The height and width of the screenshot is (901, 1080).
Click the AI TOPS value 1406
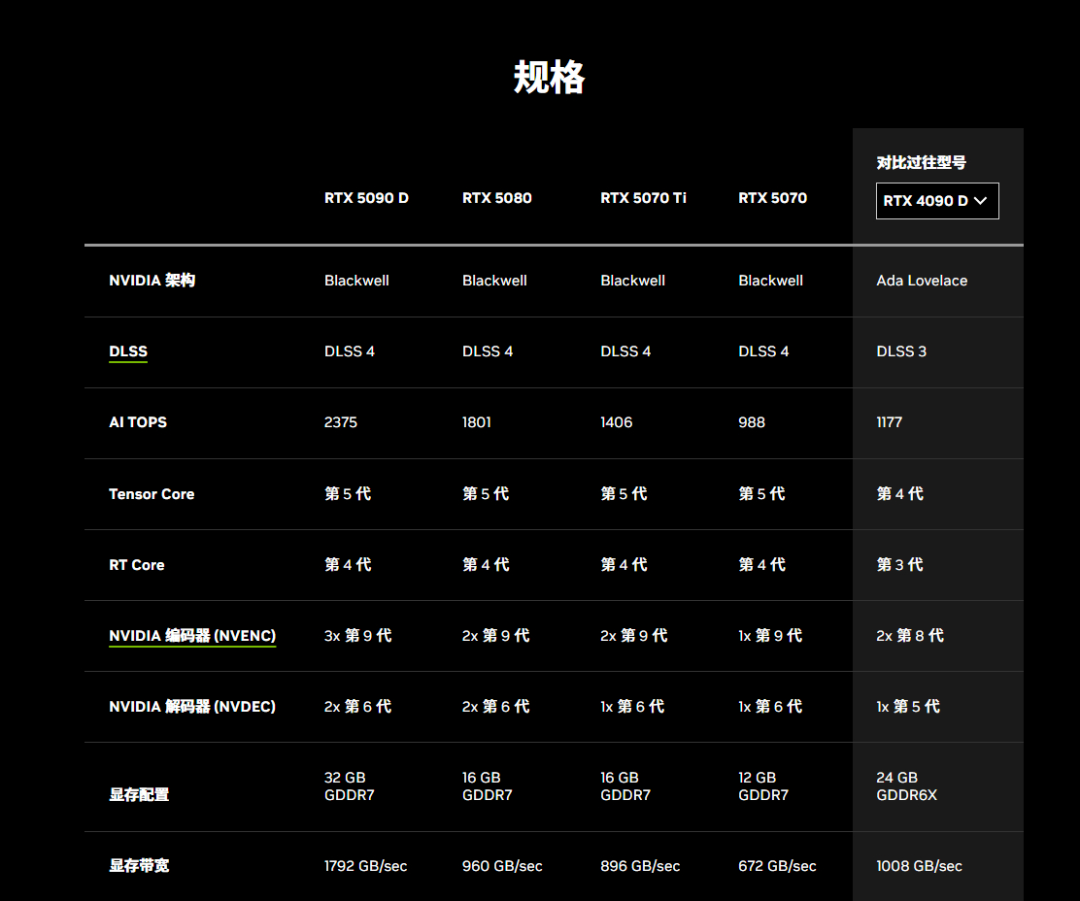point(616,422)
